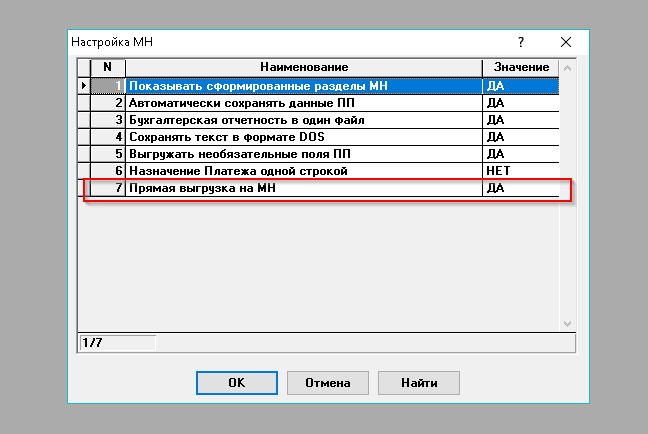Click ДА value for 'Автоматически сохранять данные ПП'

coord(521,103)
